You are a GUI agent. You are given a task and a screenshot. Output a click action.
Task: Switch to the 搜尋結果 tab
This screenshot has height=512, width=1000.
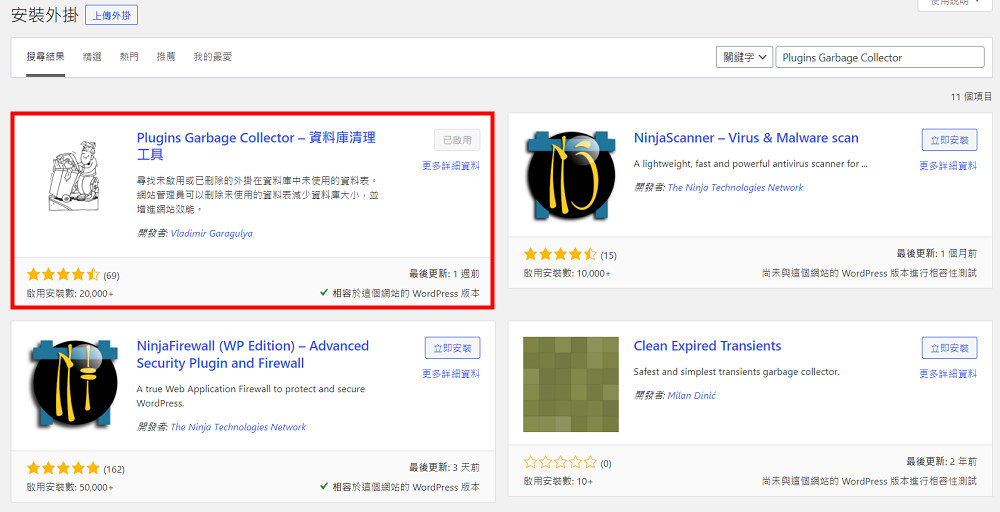click(45, 57)
